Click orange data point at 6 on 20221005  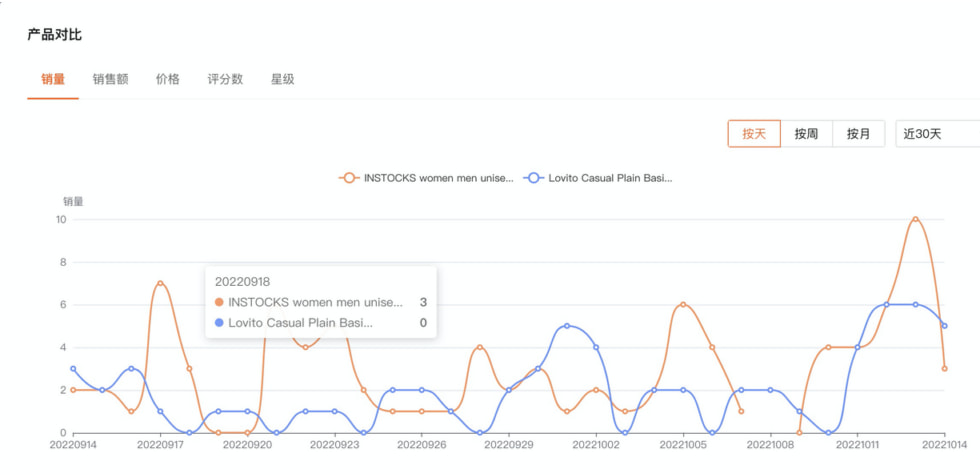coord(683,305)
